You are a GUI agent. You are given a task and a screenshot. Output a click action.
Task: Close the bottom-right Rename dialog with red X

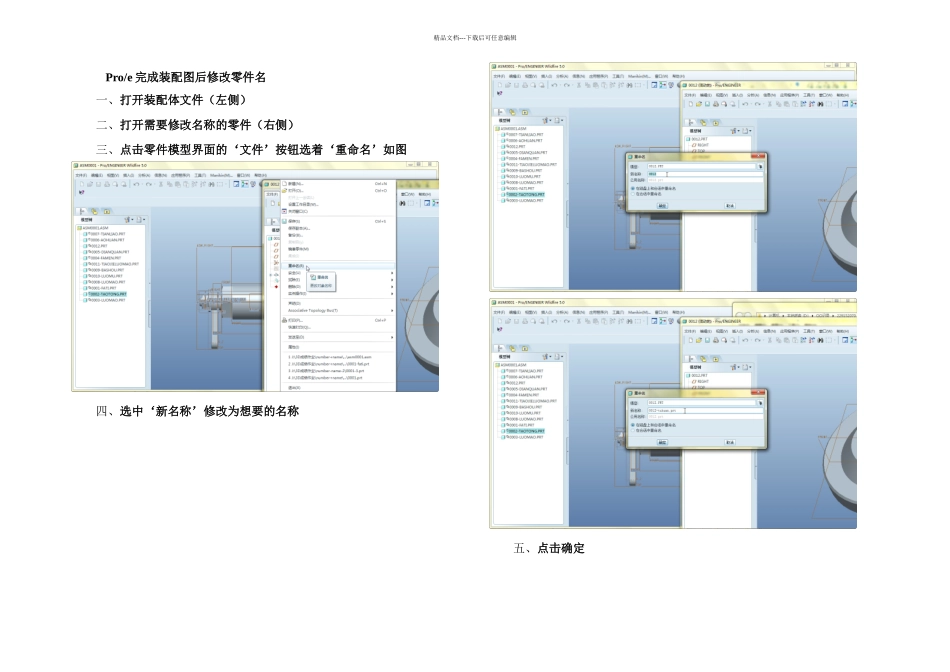[x=758, y=392]
